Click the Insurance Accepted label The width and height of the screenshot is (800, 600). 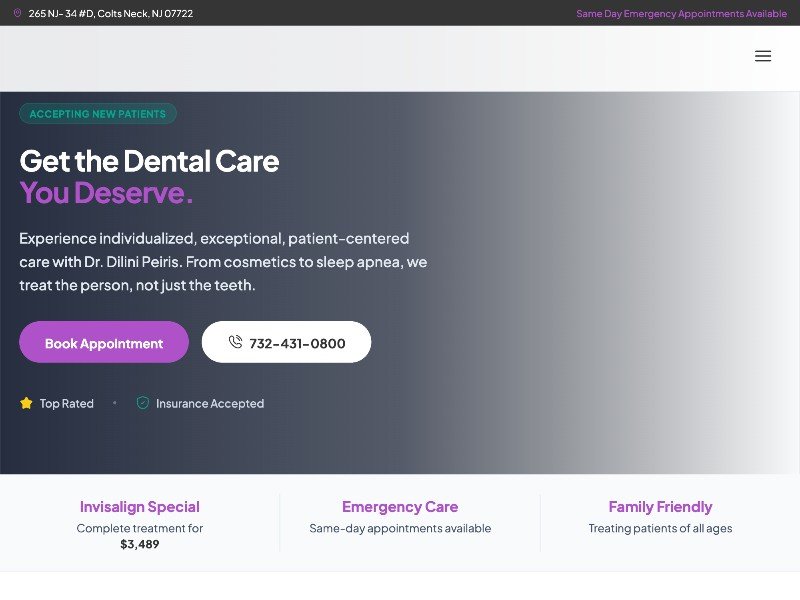210,404
